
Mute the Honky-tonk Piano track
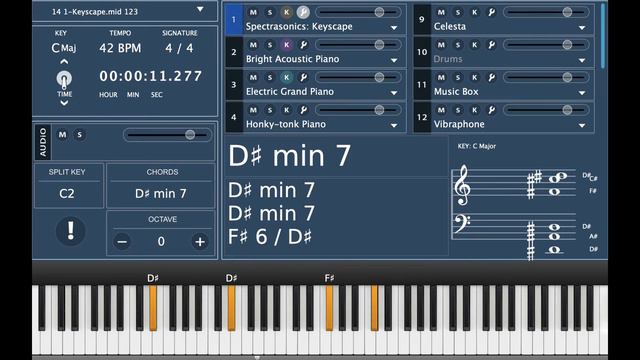point(253,110)
